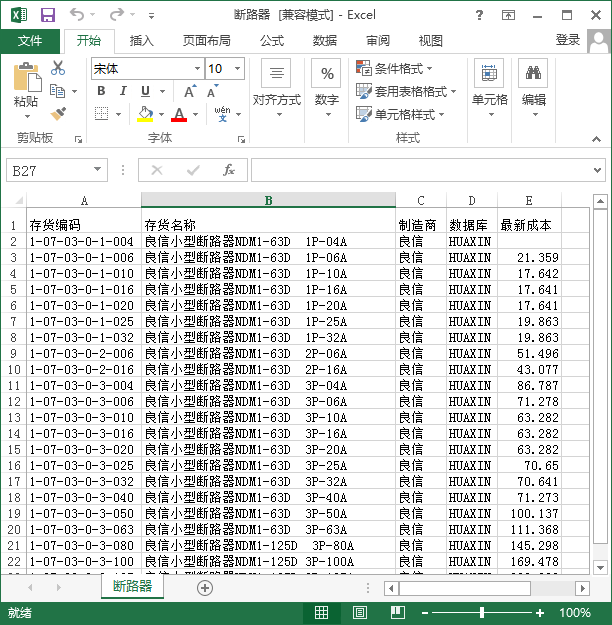Switch to Normal view icon
The height and width of the screenshot is (625, 612).
point(321,613)
